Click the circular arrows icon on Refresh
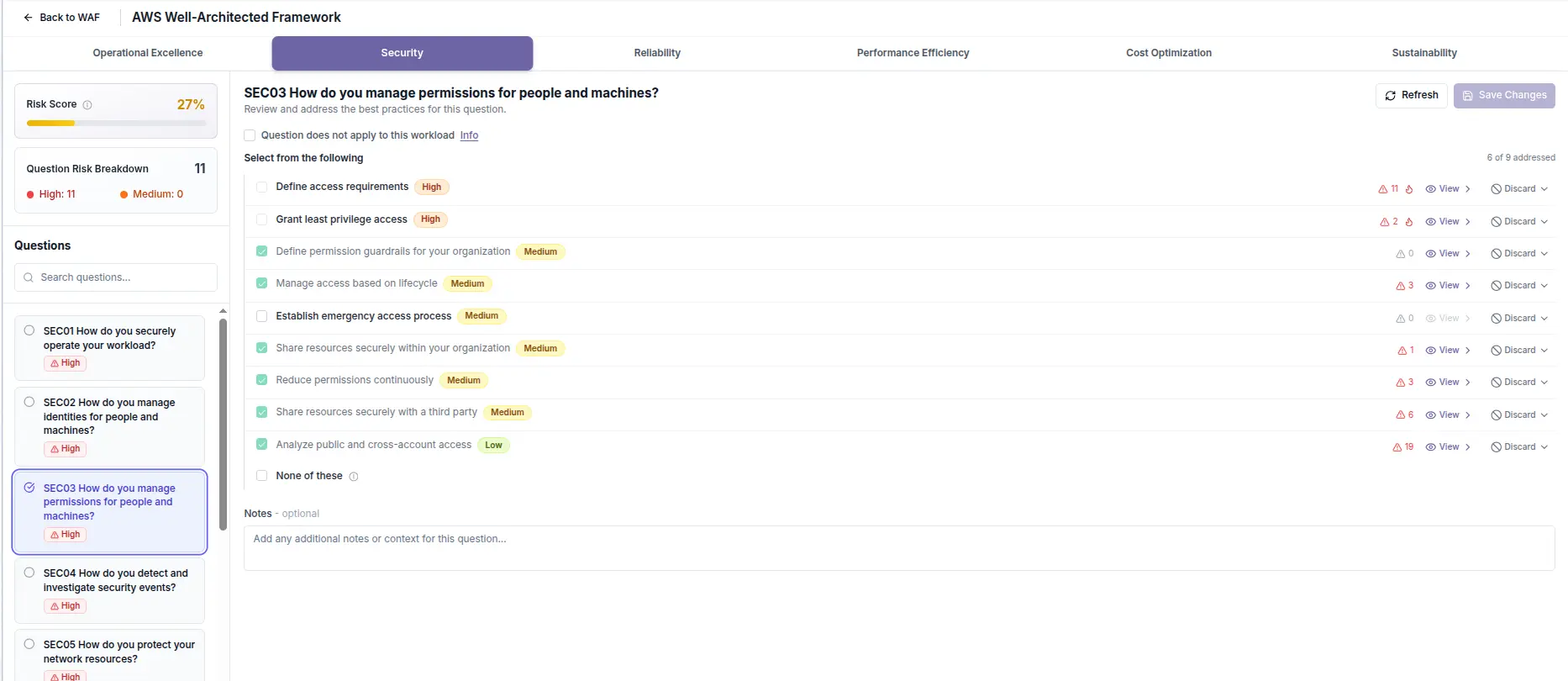 [1391, 96]
